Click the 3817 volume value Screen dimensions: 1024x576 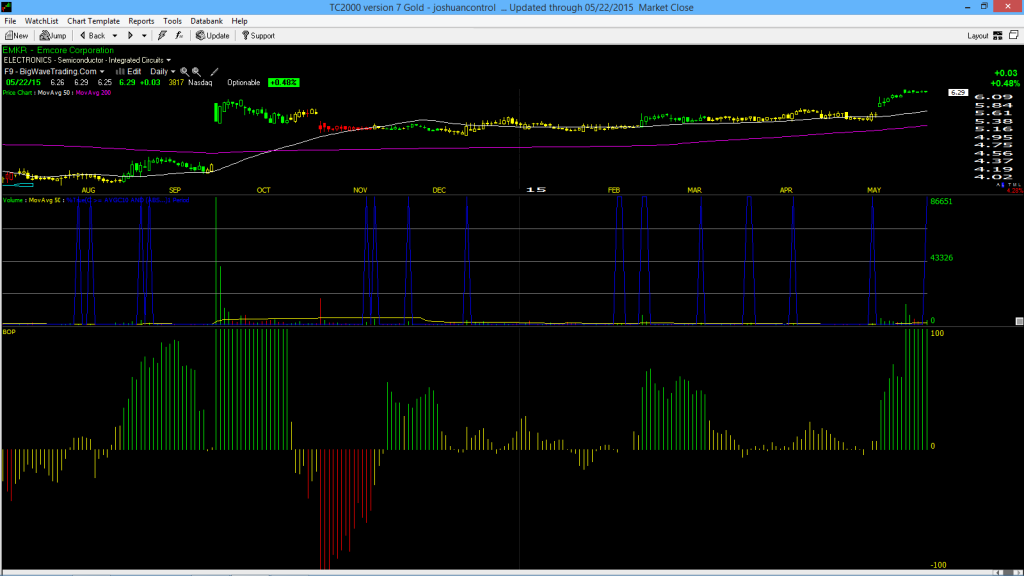[176, 83]
